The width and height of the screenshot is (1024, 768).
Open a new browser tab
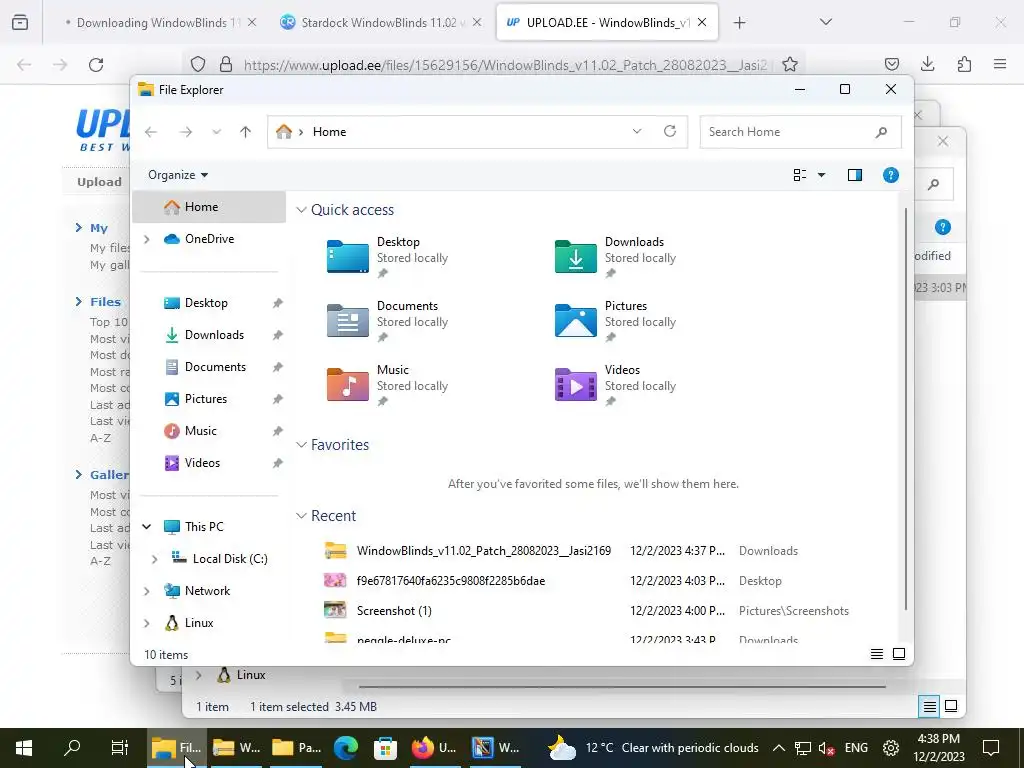tap(739, 23)
